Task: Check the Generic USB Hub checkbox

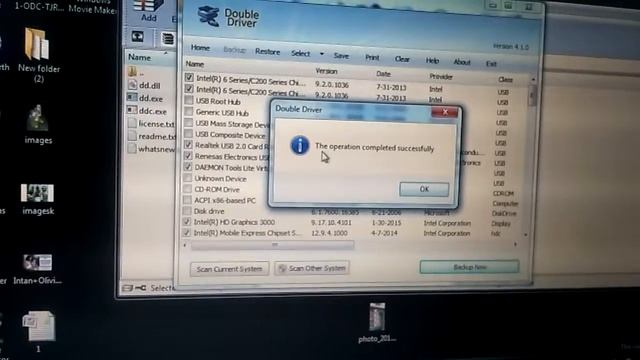Action: 189,111
